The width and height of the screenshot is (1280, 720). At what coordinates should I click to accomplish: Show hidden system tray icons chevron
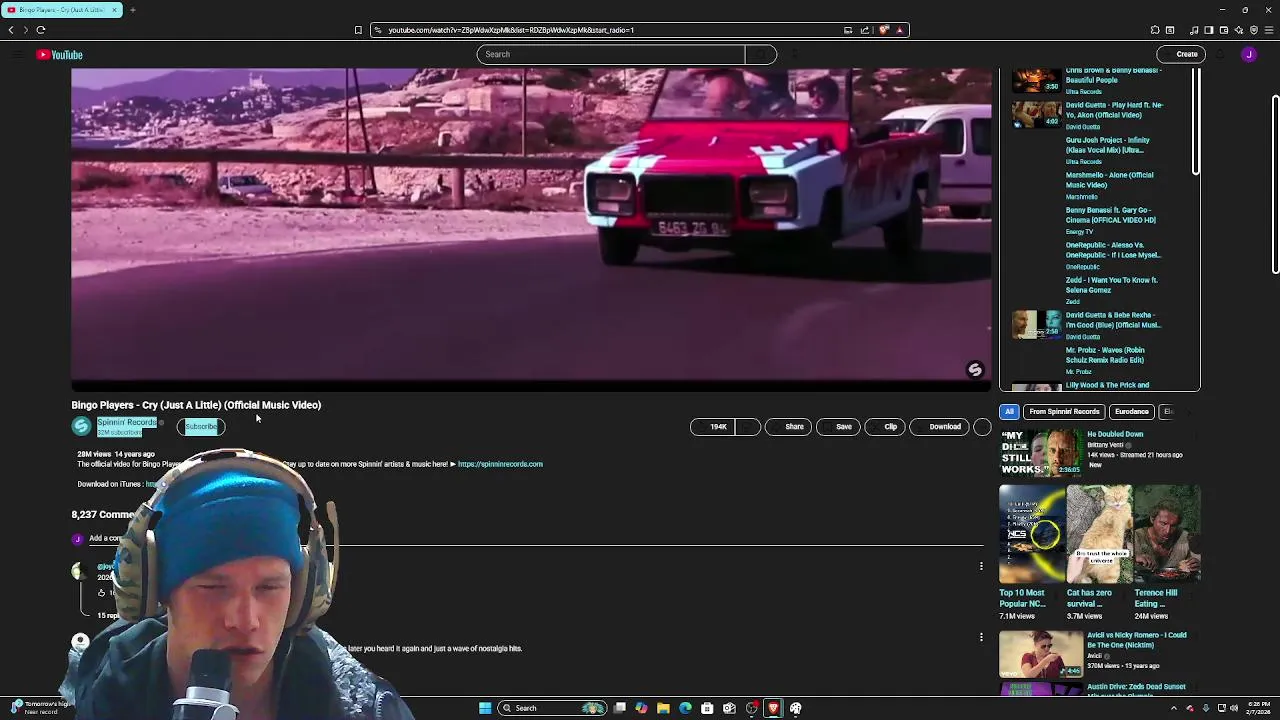coord(1175,708)
